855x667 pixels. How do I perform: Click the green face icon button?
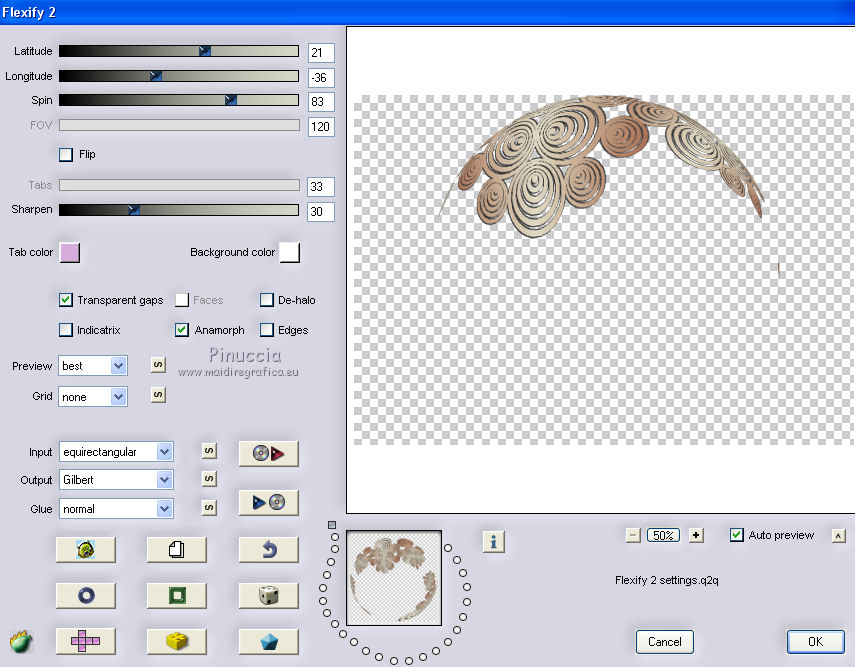coord(86,549)
